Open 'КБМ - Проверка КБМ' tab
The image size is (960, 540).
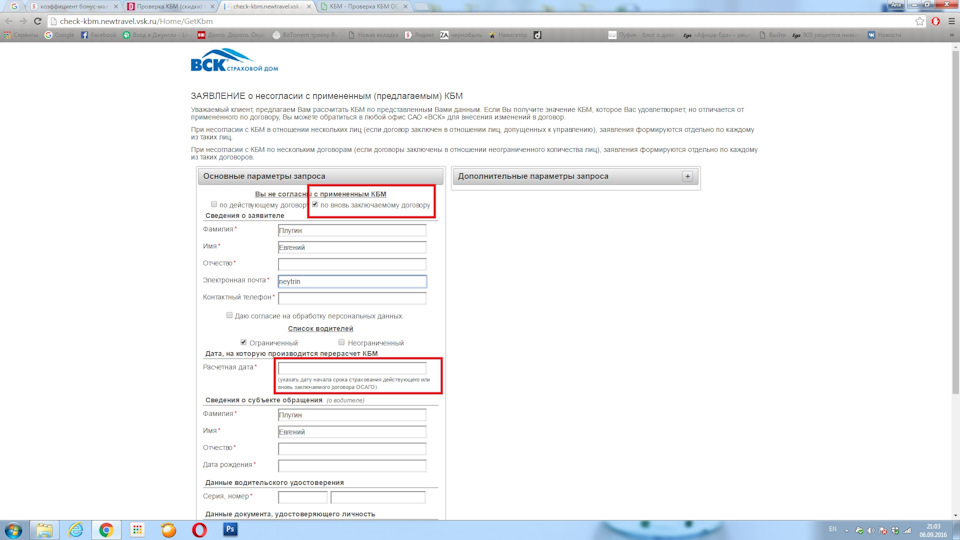[x=364, y=6]
